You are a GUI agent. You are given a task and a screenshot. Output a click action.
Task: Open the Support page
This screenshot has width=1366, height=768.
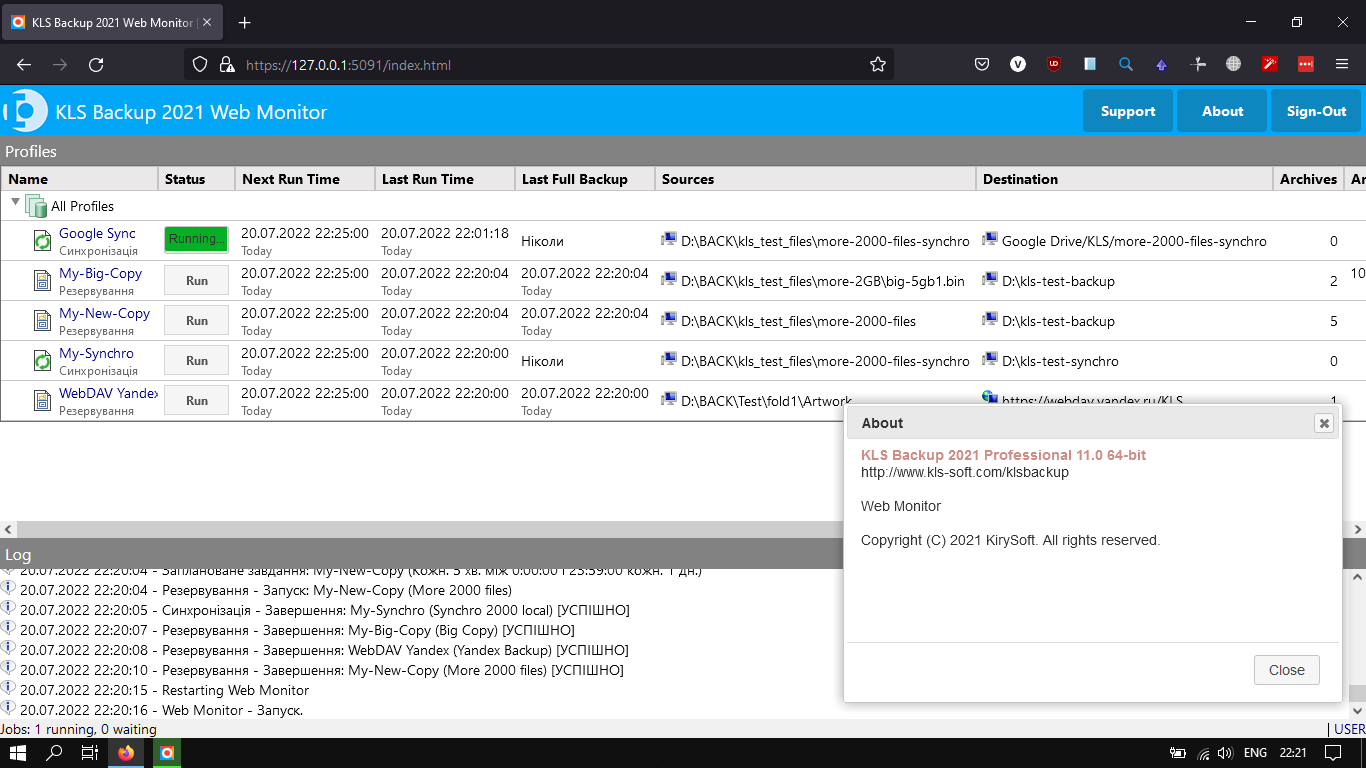tap(1128, 111)
